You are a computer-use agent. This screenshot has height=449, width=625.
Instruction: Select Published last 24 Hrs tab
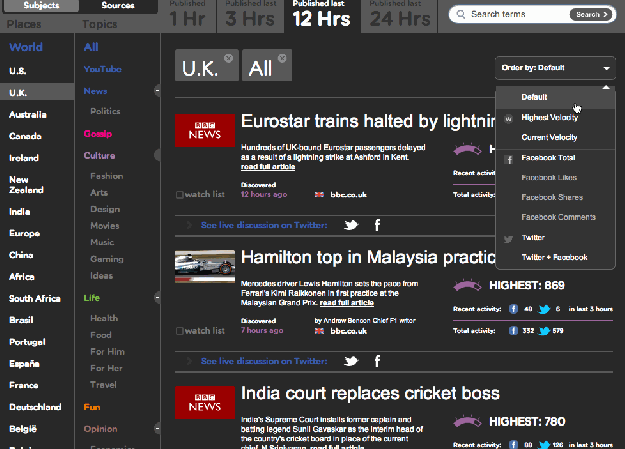(x=402, y=15)
